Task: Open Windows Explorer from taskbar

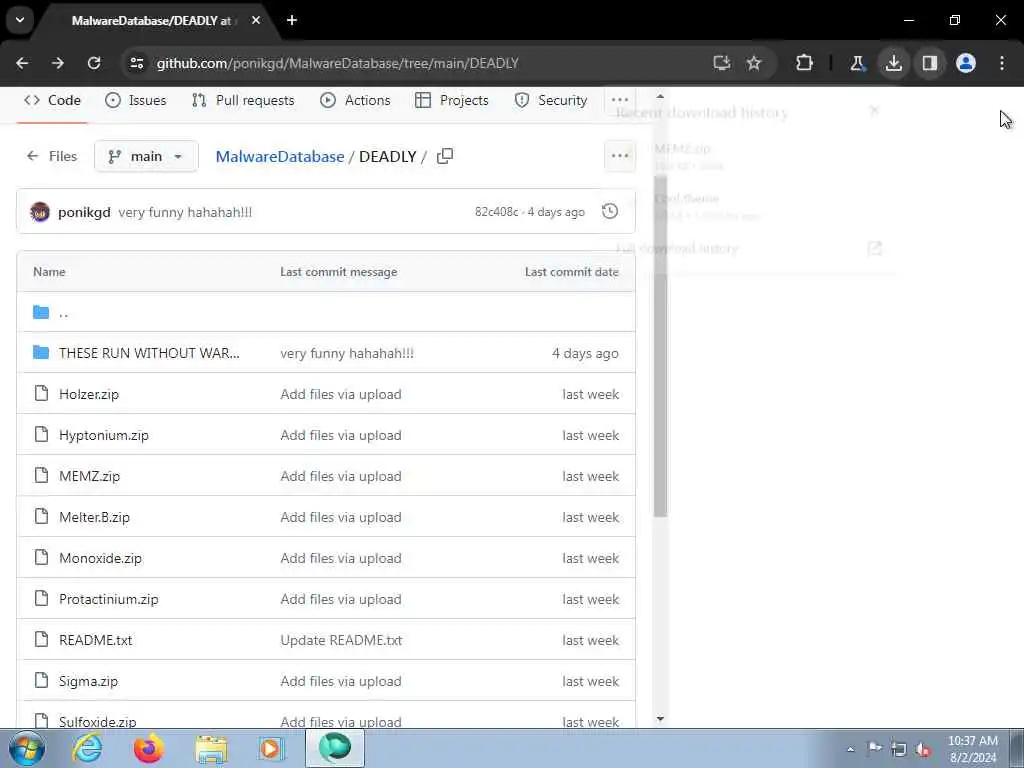Action: (211, 748)
